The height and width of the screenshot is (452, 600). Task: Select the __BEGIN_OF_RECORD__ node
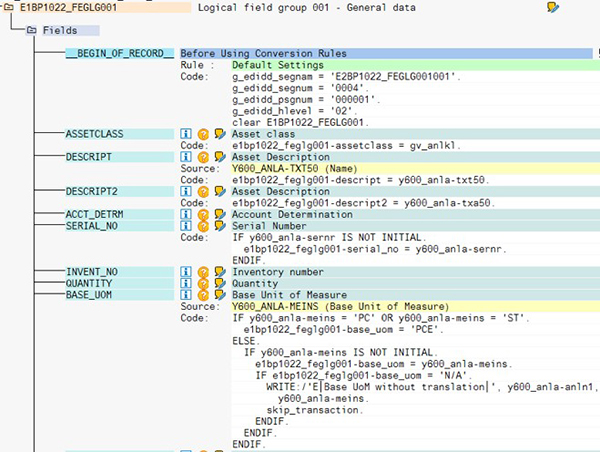[119, 53]
